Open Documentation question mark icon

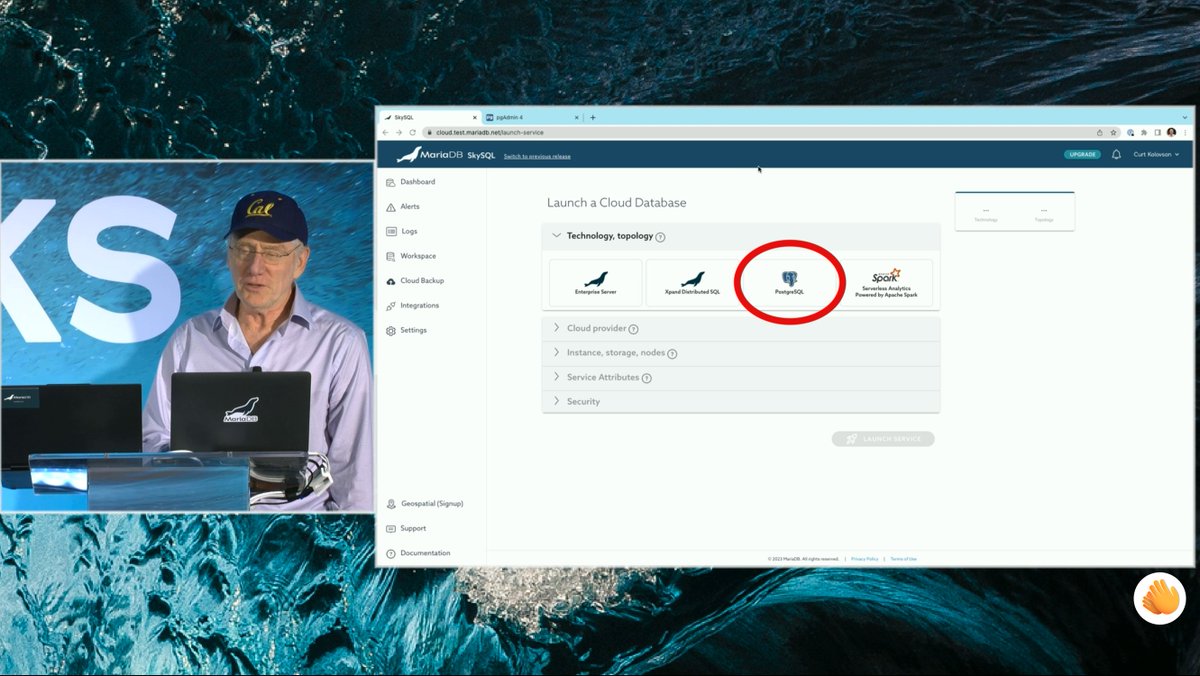click(391, 553)
